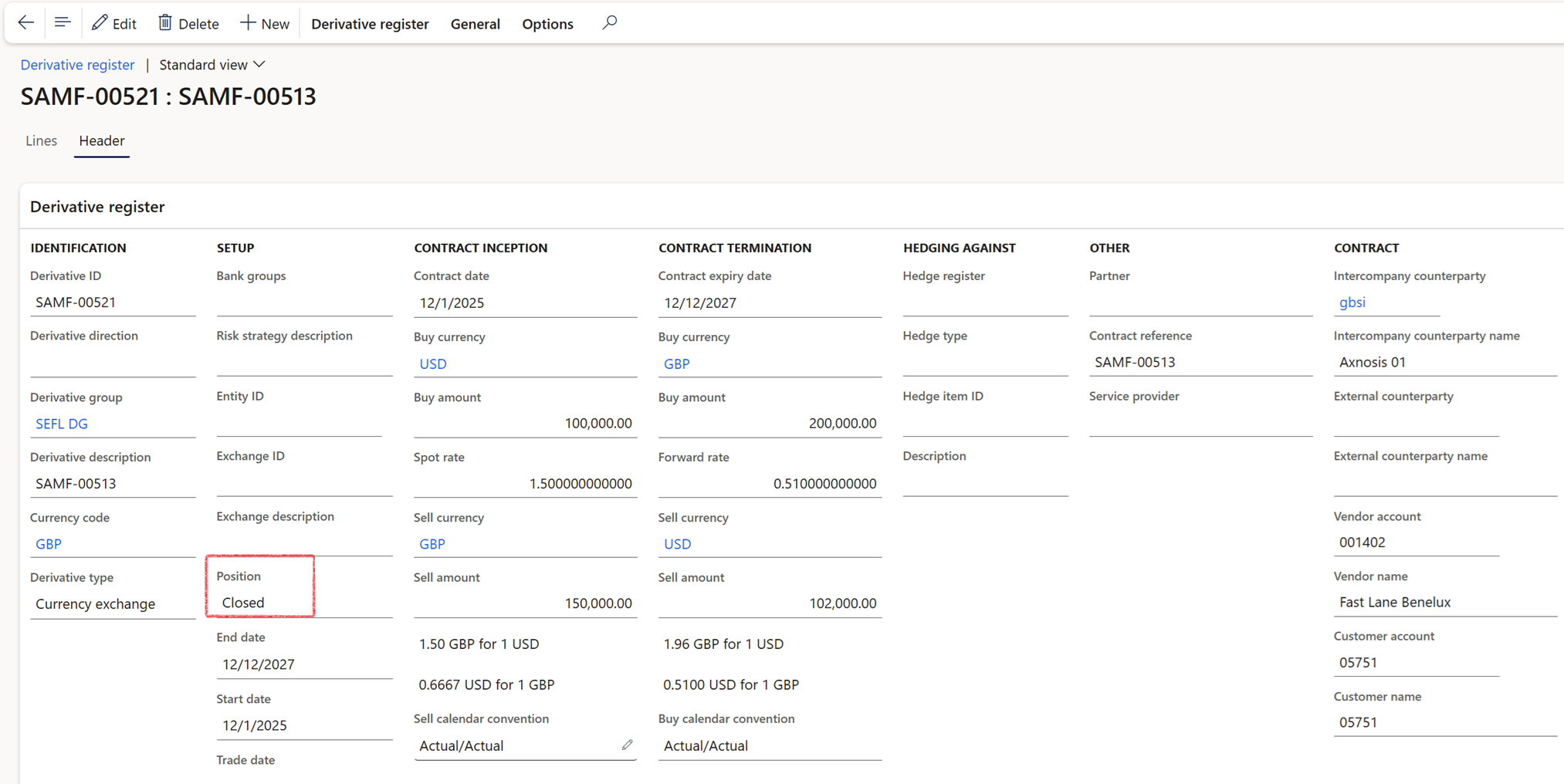The width and height of the screenshot is (1564, 784).
Task: Click the back arrow icon
Action: click(x=25, y=23)
